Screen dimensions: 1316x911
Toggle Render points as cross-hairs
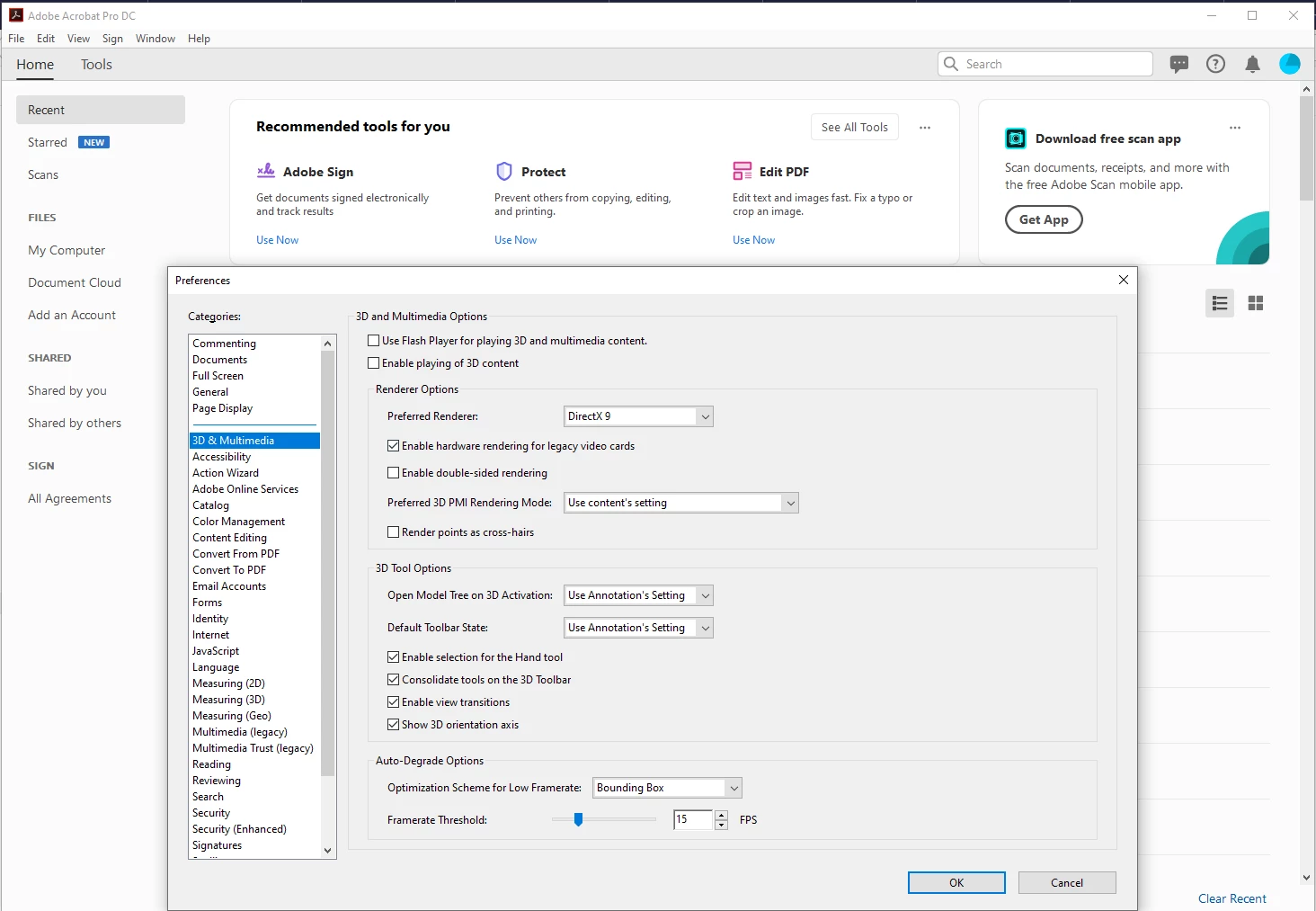point(394,532)
